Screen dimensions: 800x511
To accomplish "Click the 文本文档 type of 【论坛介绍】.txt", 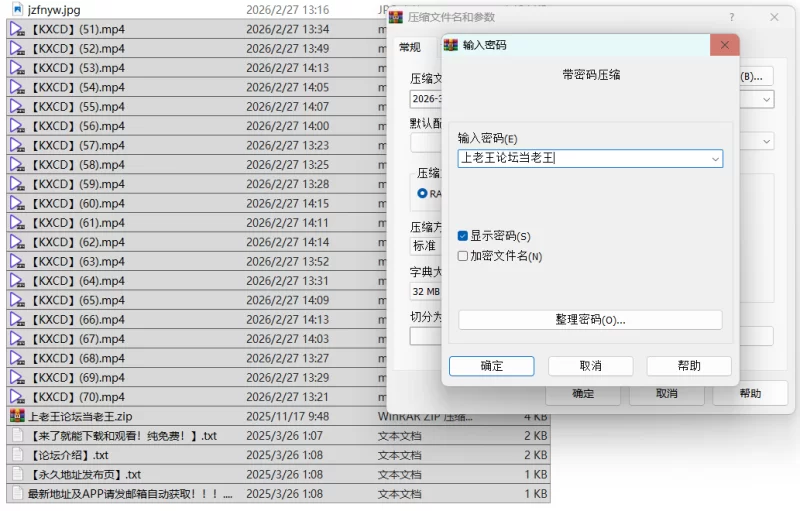I will tap(399, 455).
